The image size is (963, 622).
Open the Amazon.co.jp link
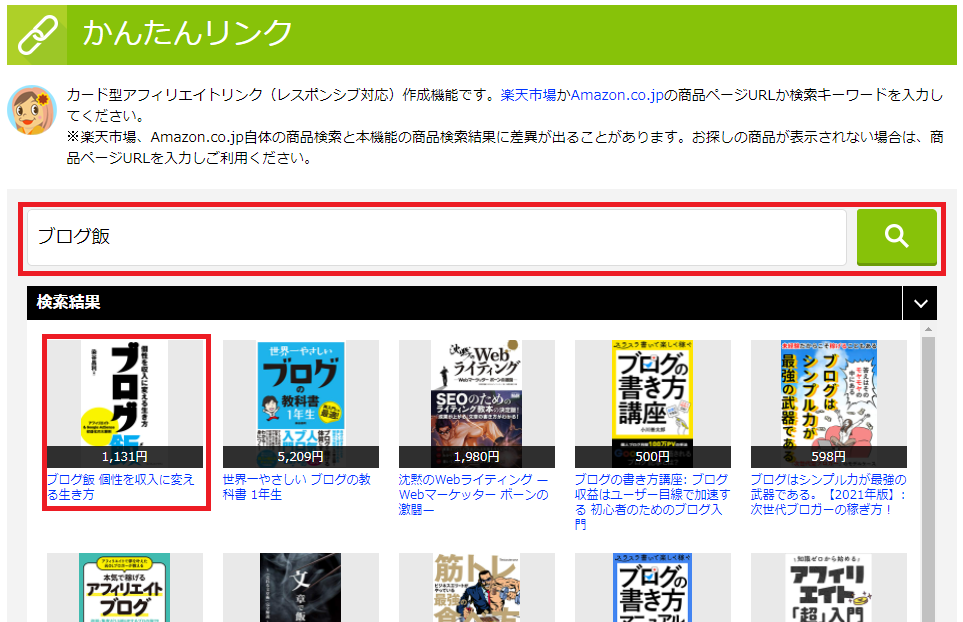coord(617,95)
